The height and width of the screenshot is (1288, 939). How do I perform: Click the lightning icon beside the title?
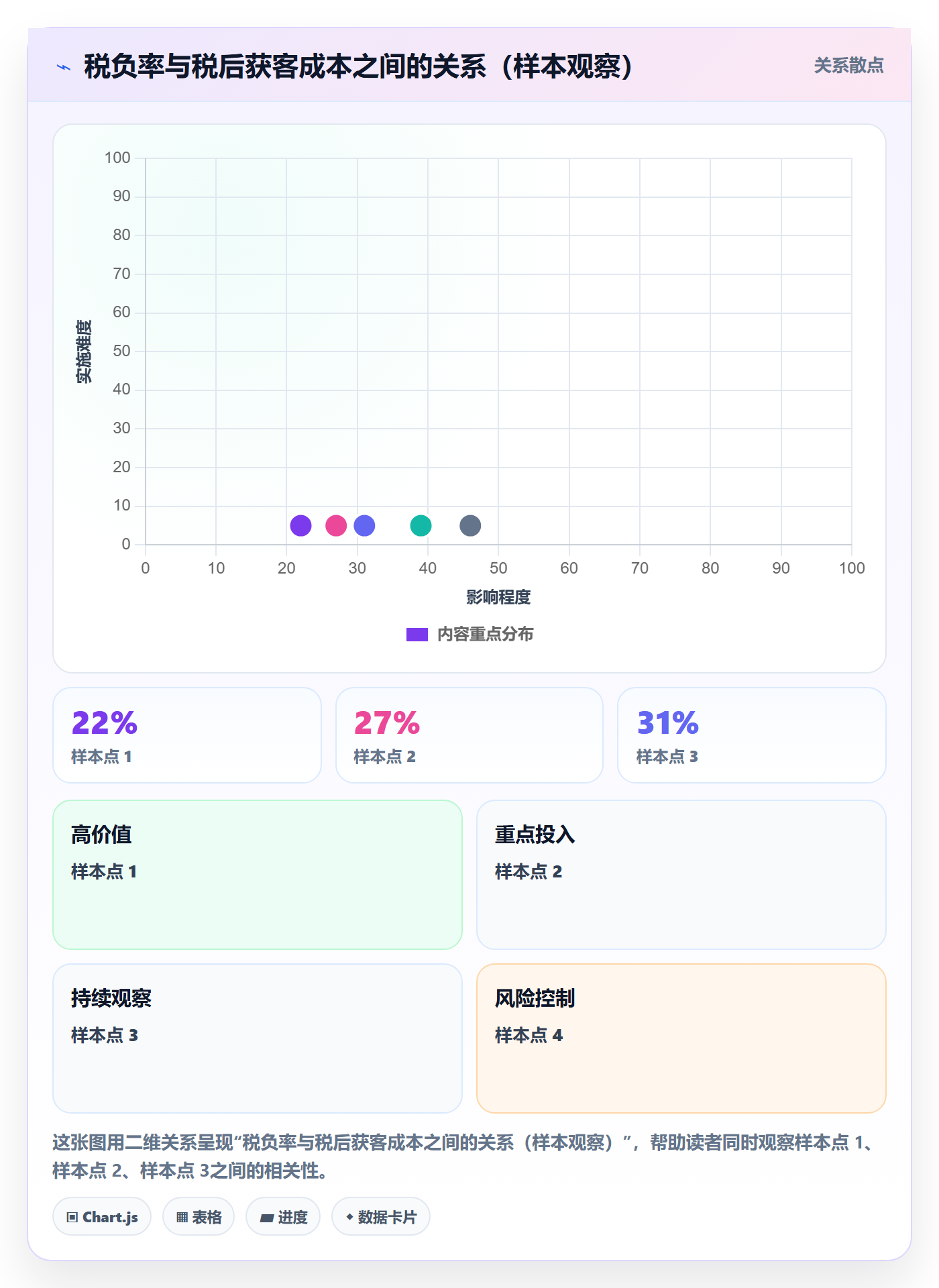tap(64, 67)
